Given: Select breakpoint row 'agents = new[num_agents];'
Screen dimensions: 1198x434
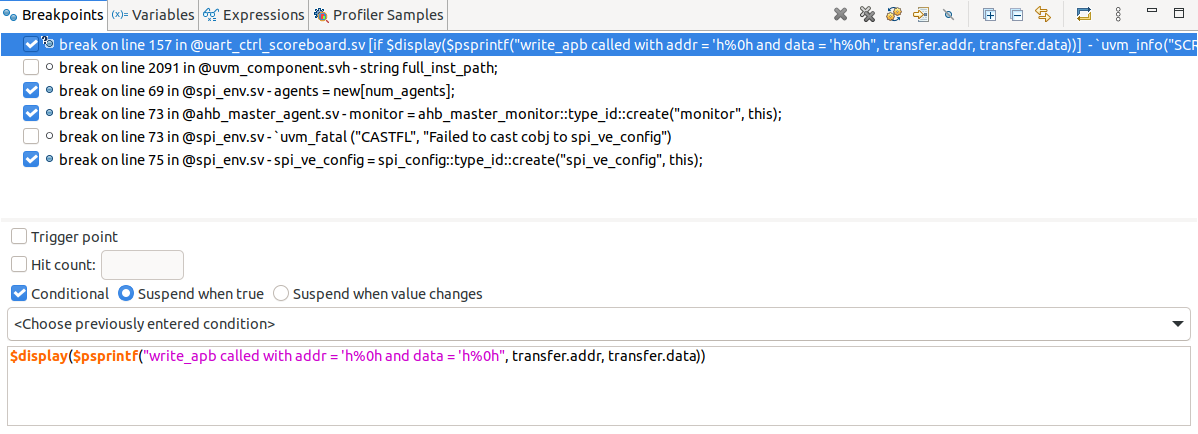Looking at the screenshot, I should point(599,90).
